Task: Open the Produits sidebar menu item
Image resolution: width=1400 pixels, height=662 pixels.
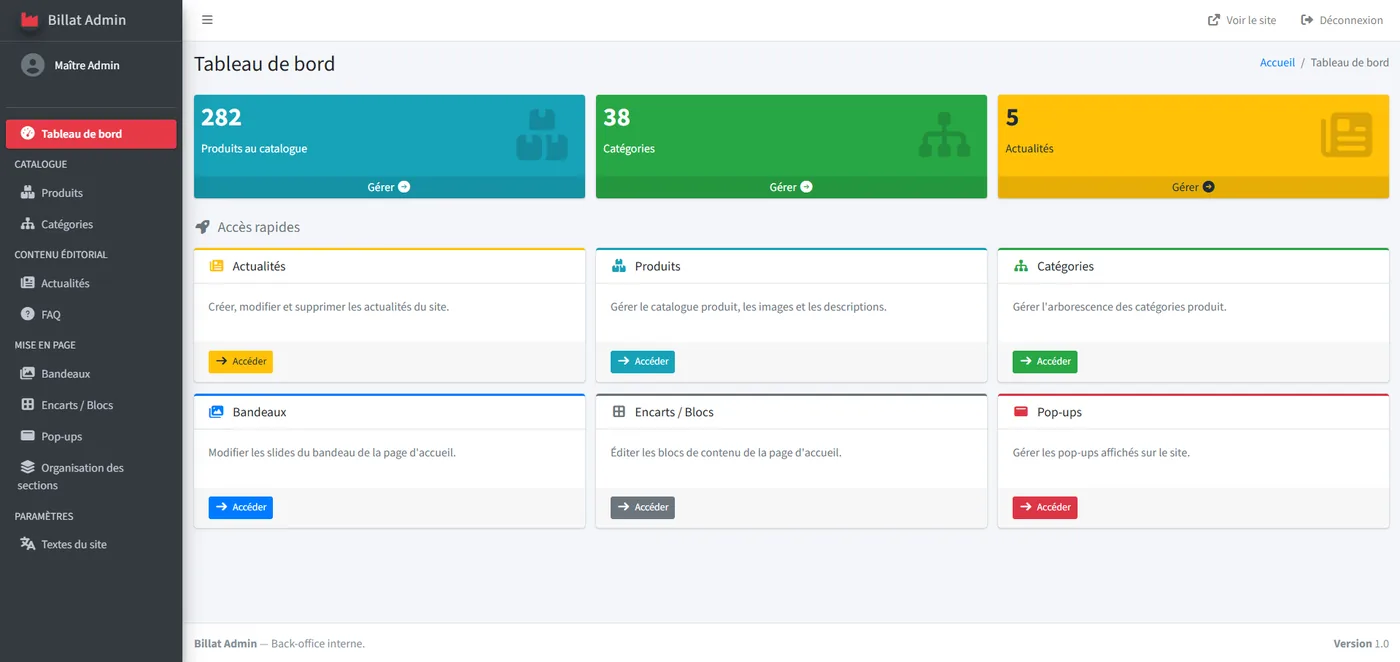Action: click(x=91, y=193)
